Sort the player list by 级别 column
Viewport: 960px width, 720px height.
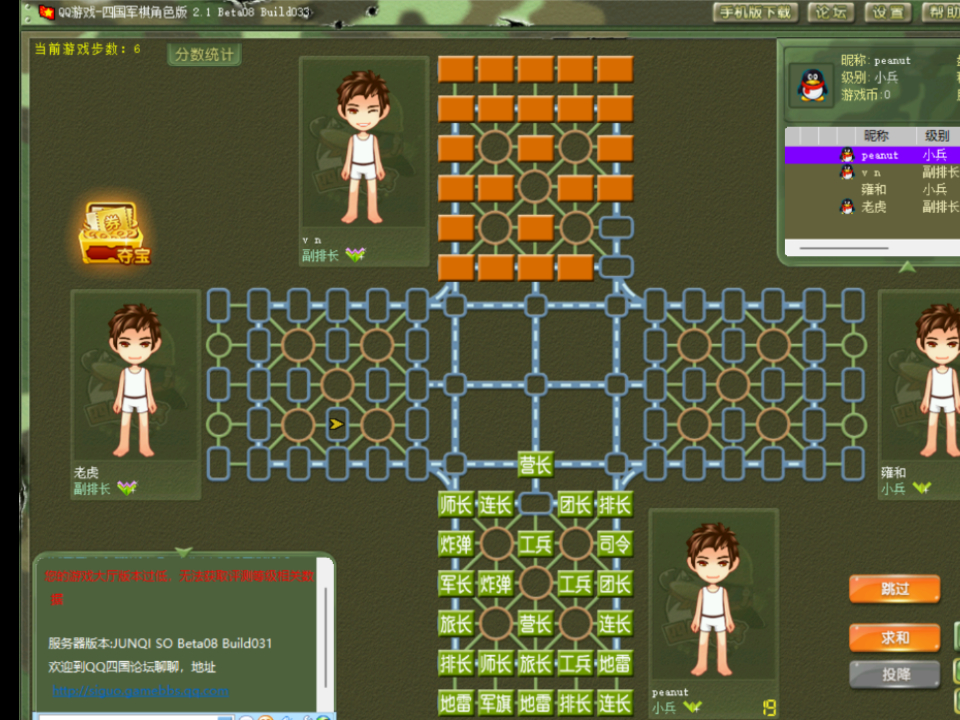coord(937,135)
